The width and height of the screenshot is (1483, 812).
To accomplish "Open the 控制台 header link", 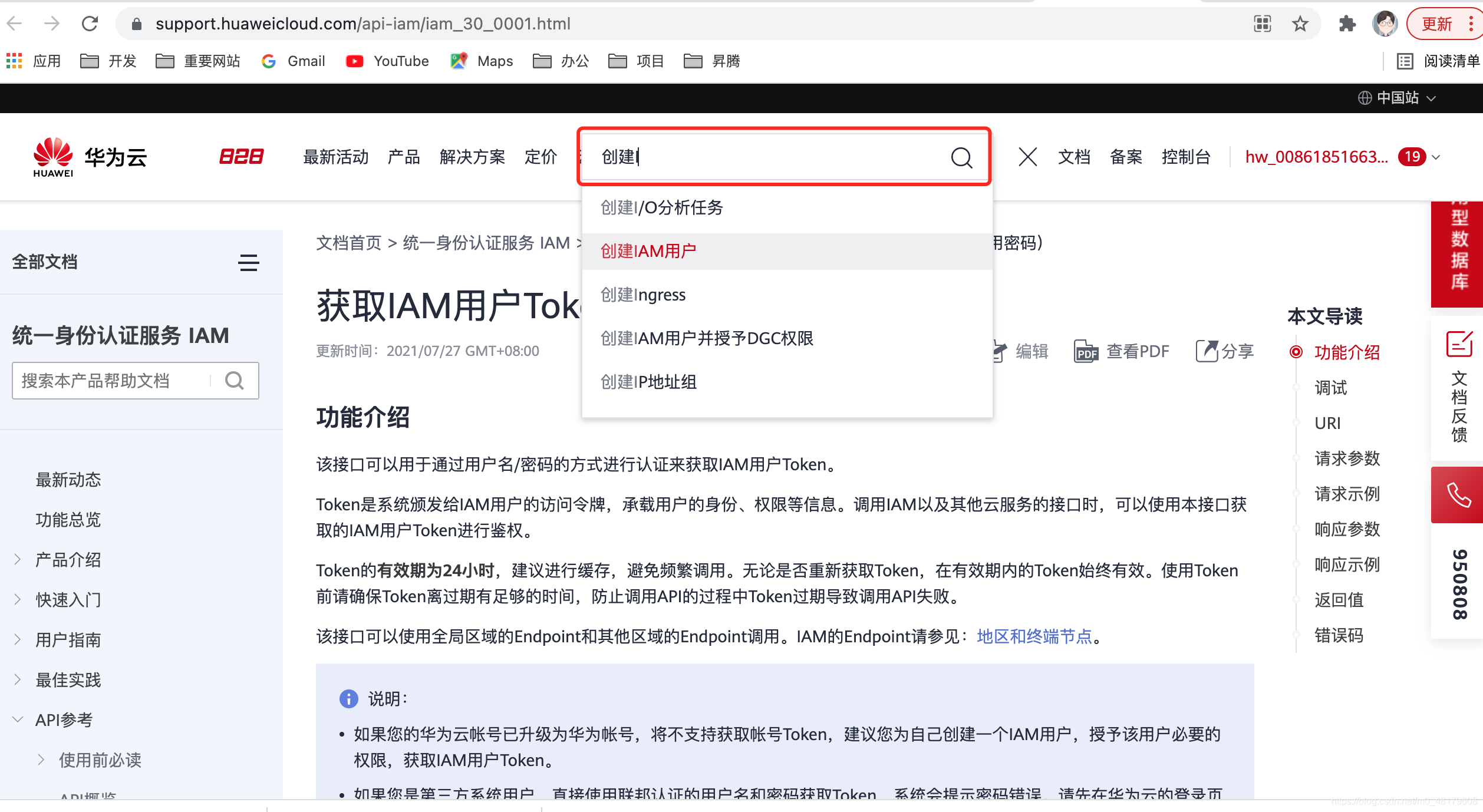I will [x=1185, y=157].
